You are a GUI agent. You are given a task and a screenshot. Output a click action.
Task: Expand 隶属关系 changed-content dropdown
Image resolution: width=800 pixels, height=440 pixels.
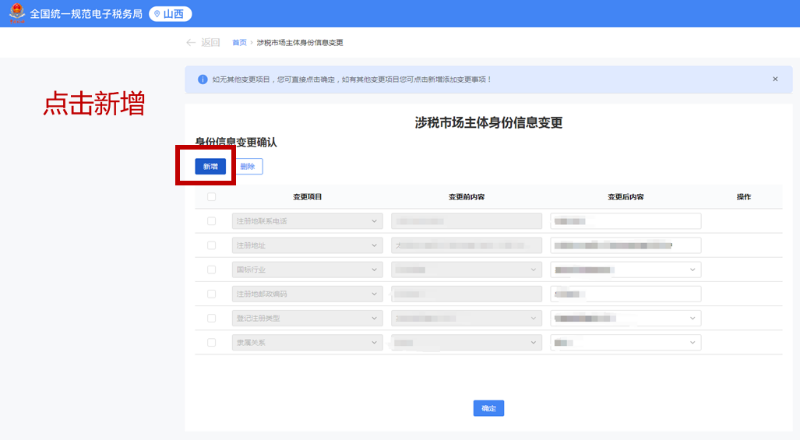[x=625, y=342]
